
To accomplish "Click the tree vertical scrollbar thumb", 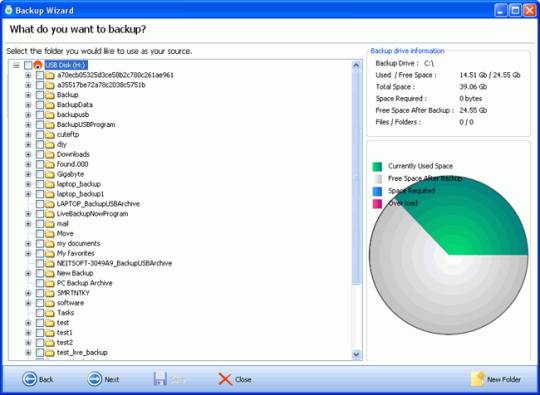I will 356,178.
